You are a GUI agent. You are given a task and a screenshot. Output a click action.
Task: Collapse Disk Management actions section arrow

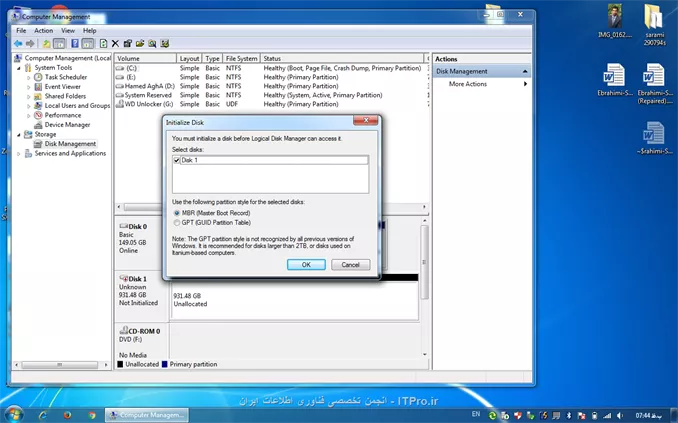click(x=525, y=71)
